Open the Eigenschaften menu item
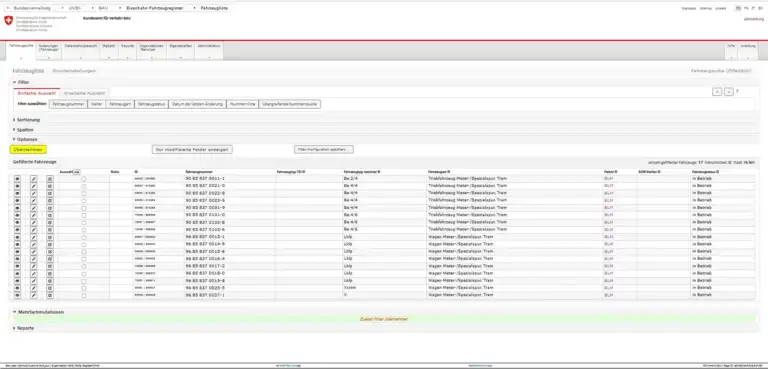 click(180, 51)
